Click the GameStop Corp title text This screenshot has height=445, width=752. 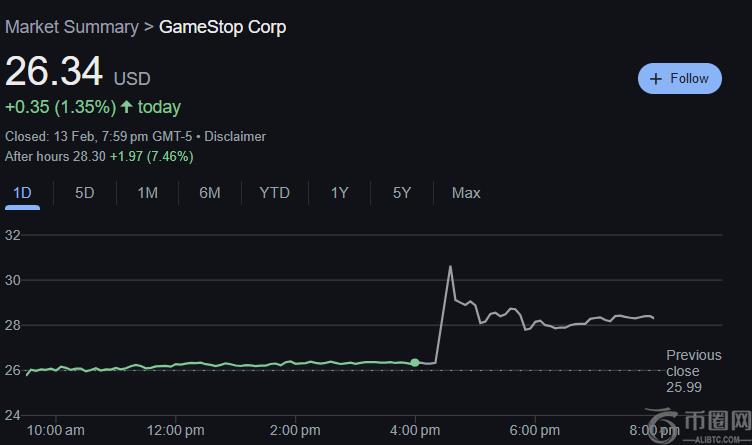[x=223, y=27]
